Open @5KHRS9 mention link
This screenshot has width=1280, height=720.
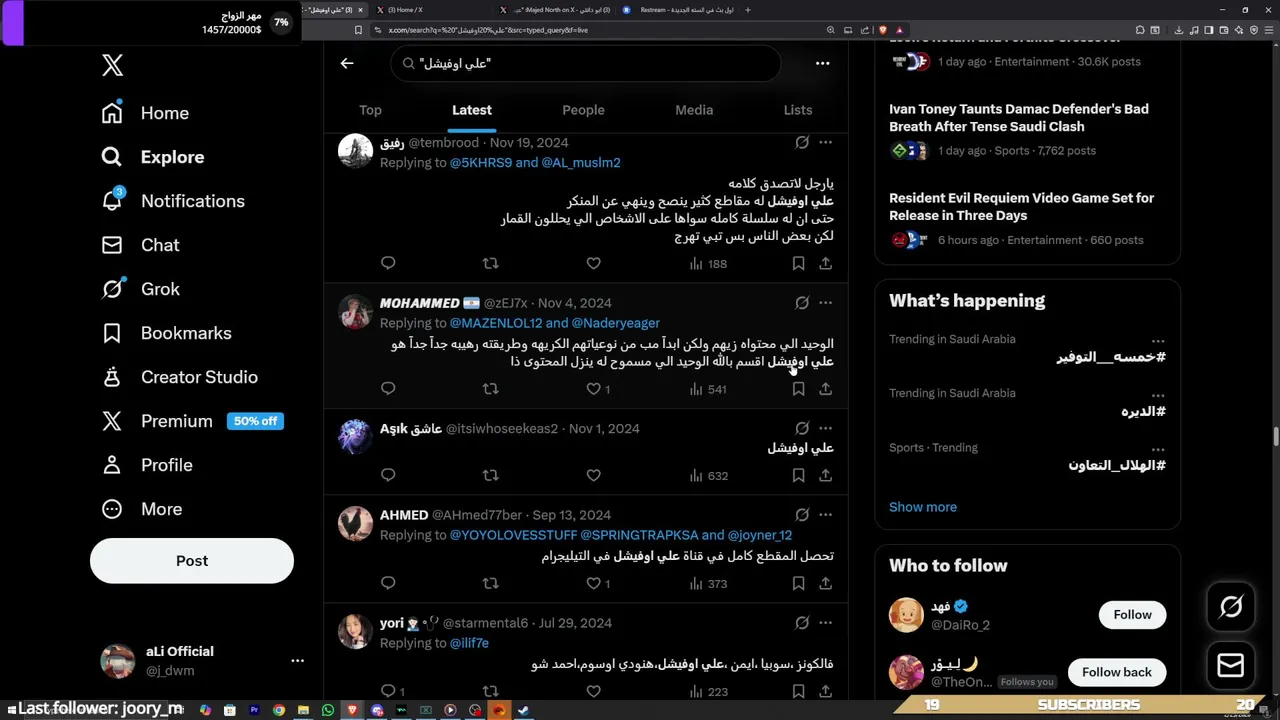click(481, 162)
